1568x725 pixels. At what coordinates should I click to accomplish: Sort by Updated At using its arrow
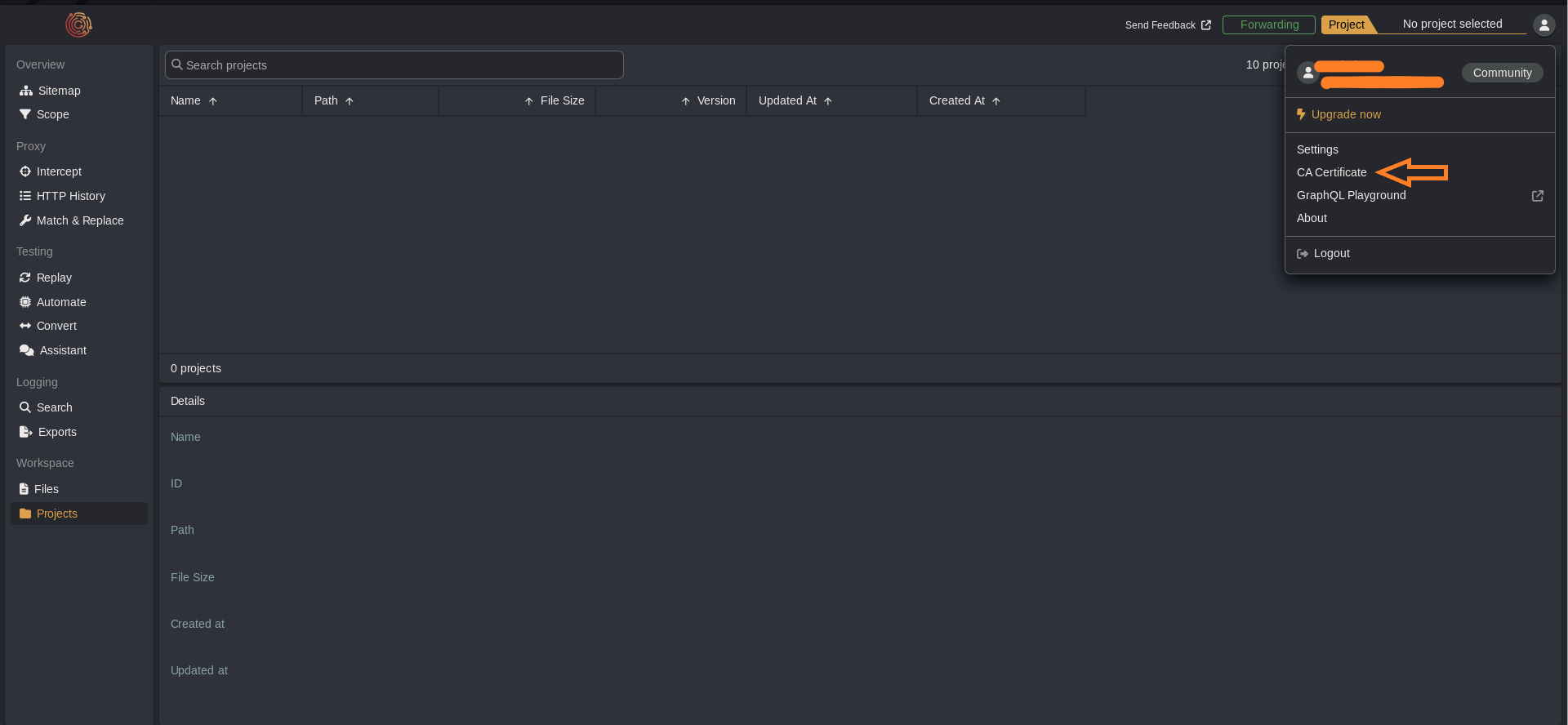click(x=828, y=101)
